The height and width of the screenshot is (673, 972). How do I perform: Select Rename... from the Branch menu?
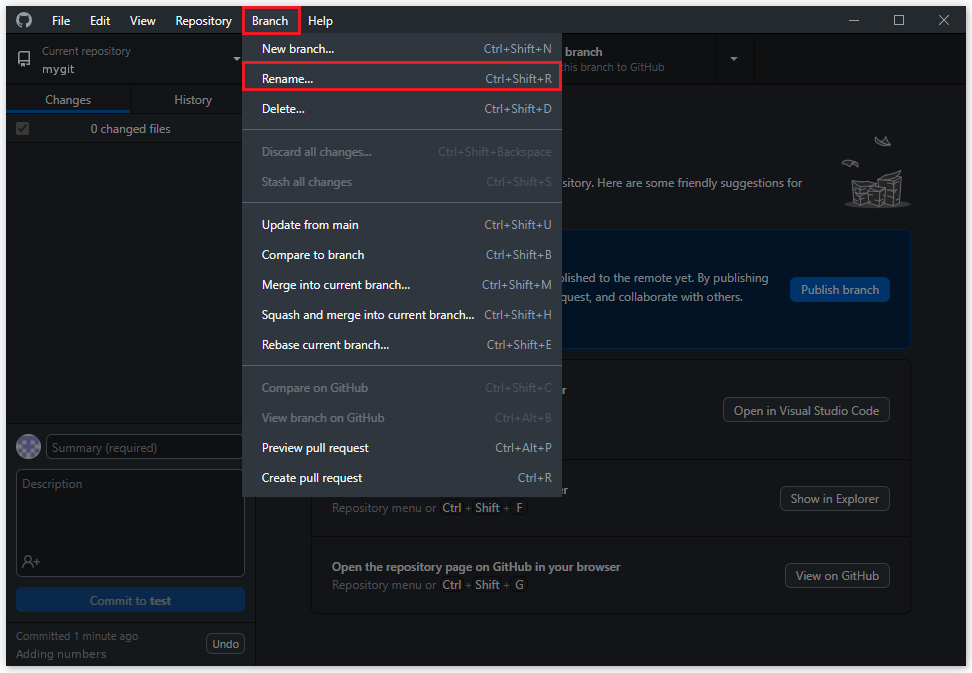pyautogui.click(x=400, y=78)
